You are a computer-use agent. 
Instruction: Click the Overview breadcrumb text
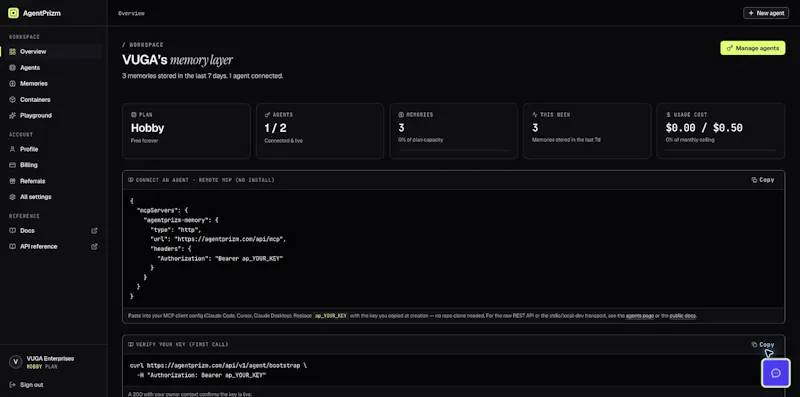coord(131,13)
